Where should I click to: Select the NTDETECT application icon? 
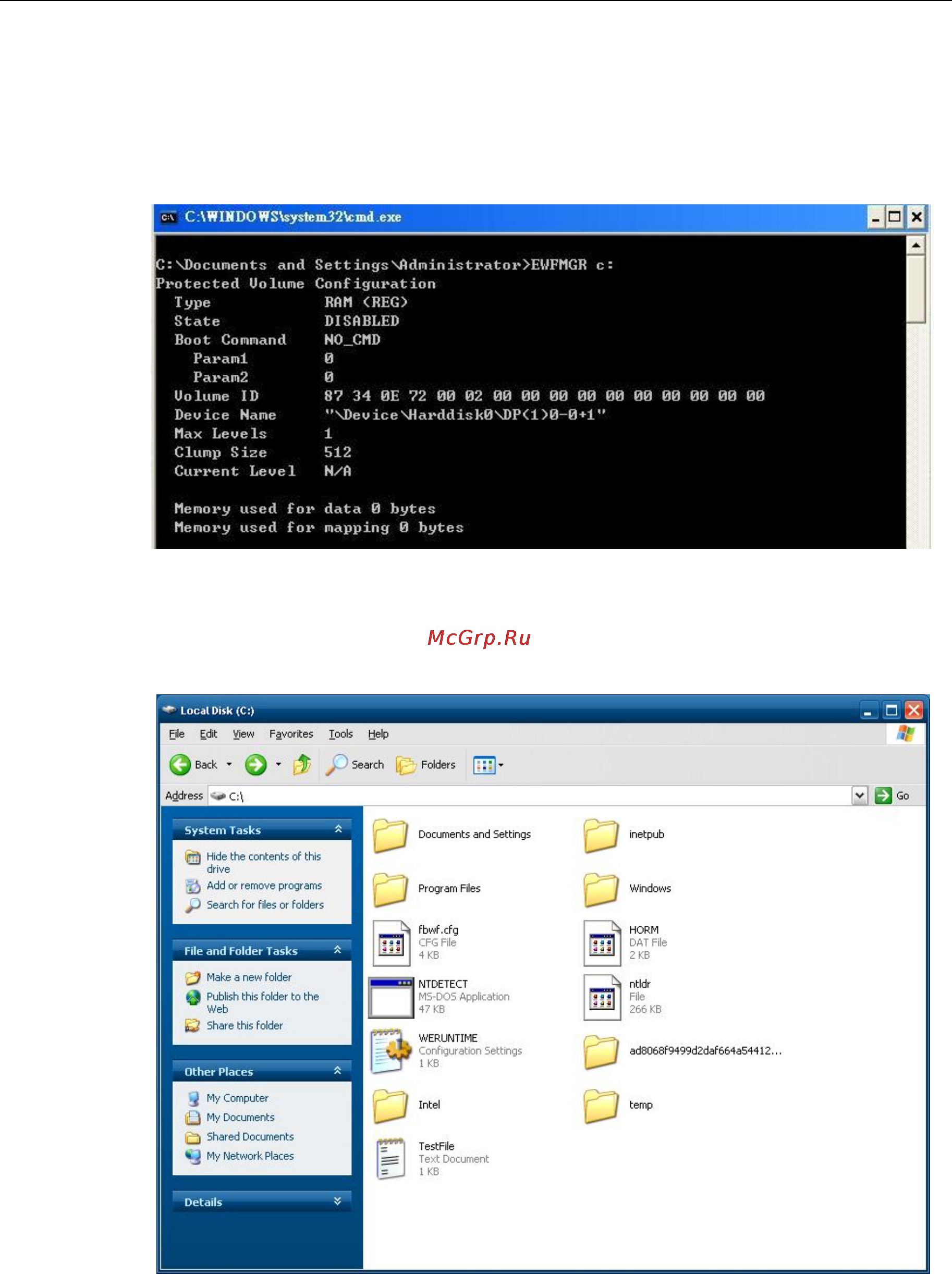pyautogui.click(x=390, y=997)
